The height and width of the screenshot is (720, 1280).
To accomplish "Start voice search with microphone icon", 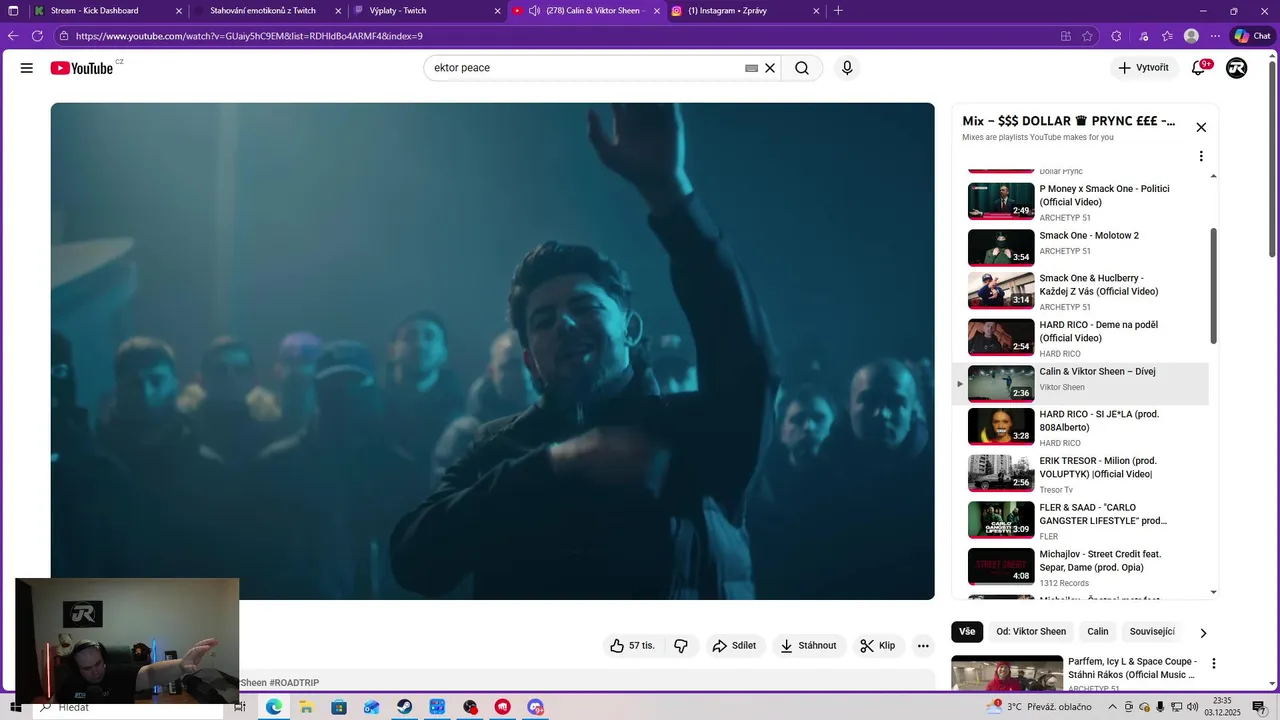I will (x=847, y=68).
